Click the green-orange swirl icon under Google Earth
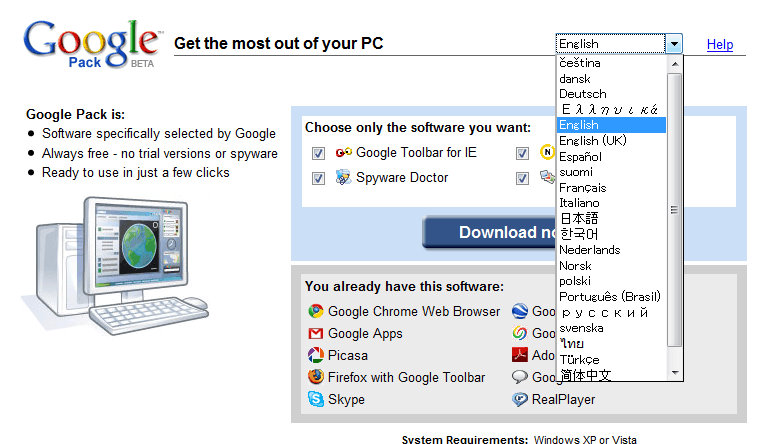Viewport: 774px width, 444px height. (520, 333)
